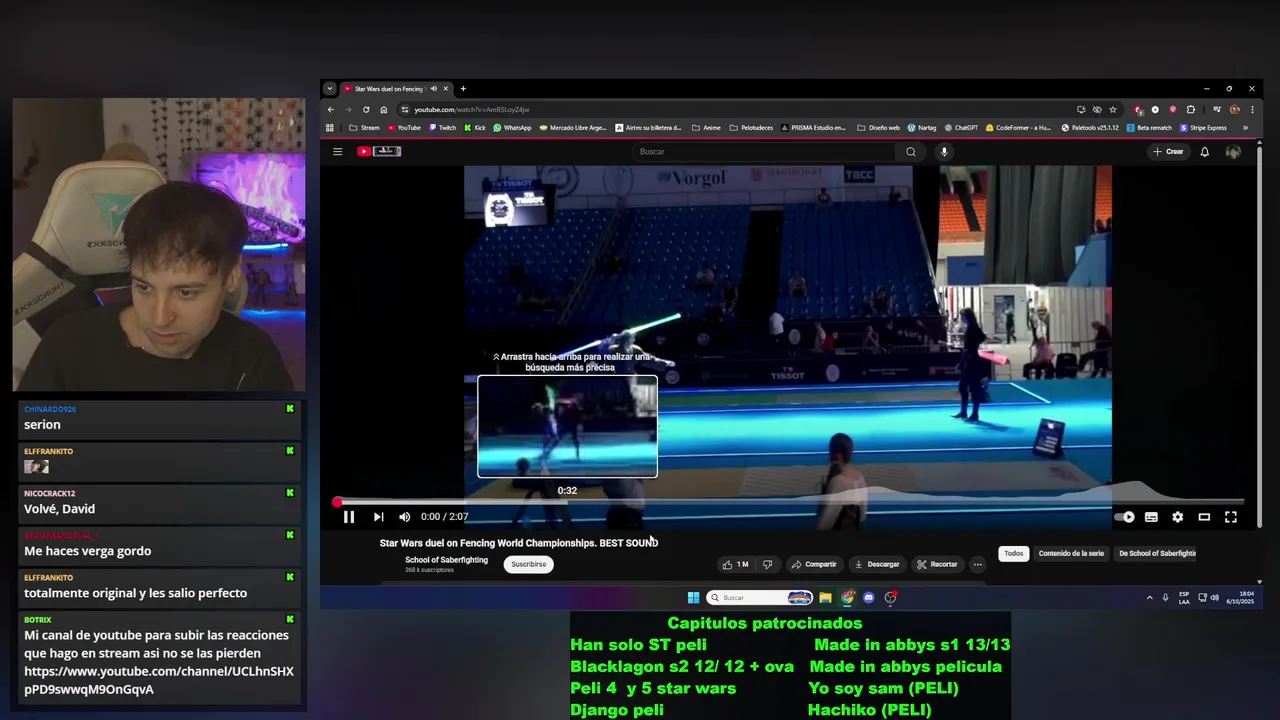The width and height of the screenshot is (1280, 720).
Task: Click the video title text
Action: (518, 543)
